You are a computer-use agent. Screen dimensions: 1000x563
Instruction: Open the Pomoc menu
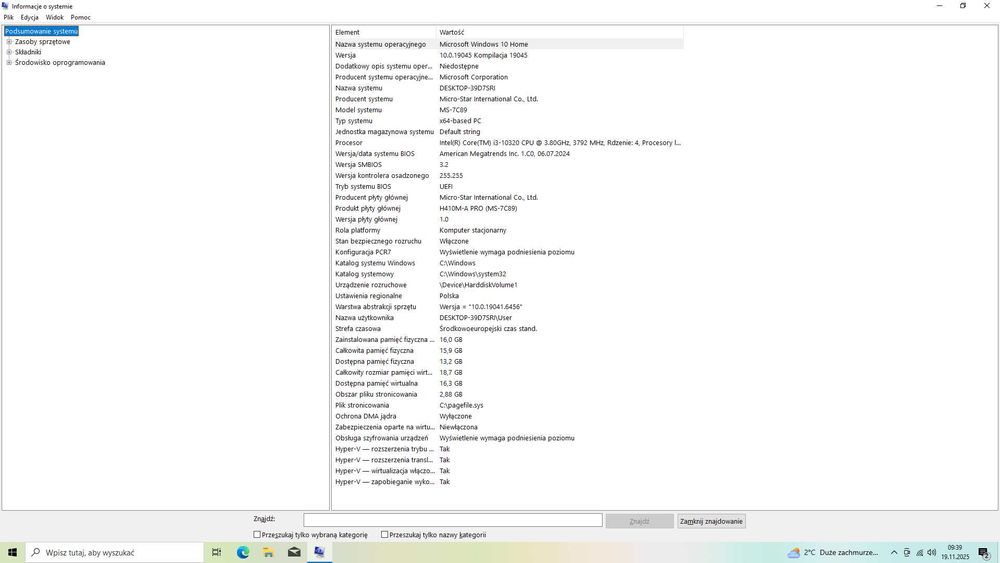(80, 17)
